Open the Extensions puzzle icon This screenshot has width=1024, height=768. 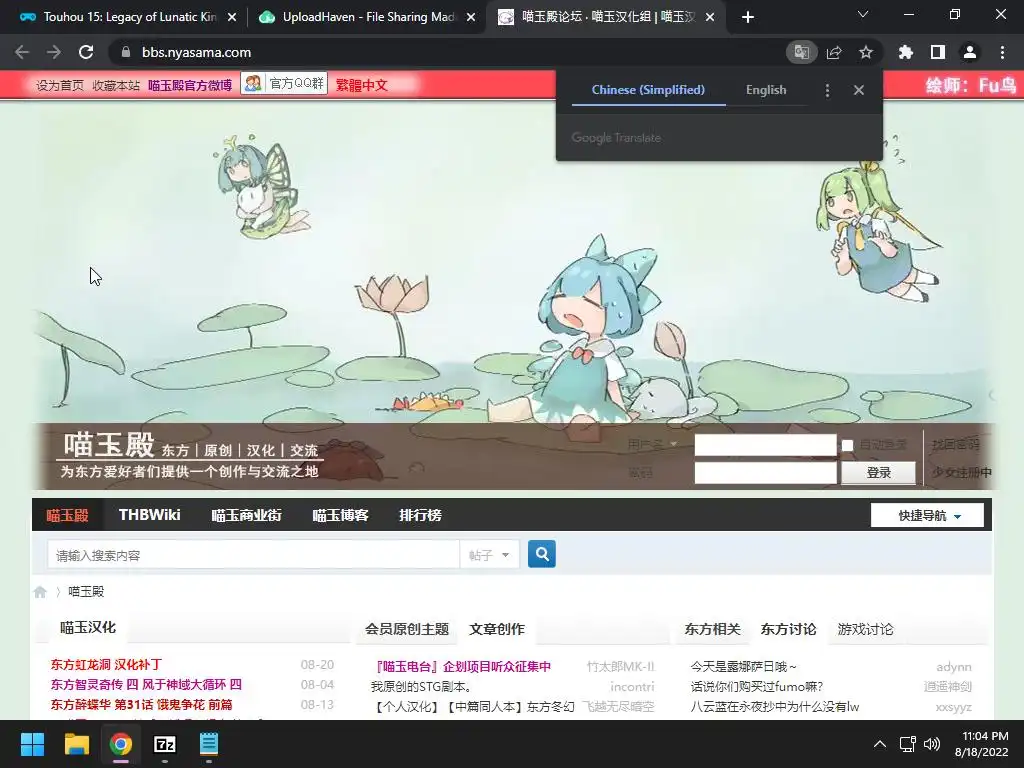pos(906,52)
